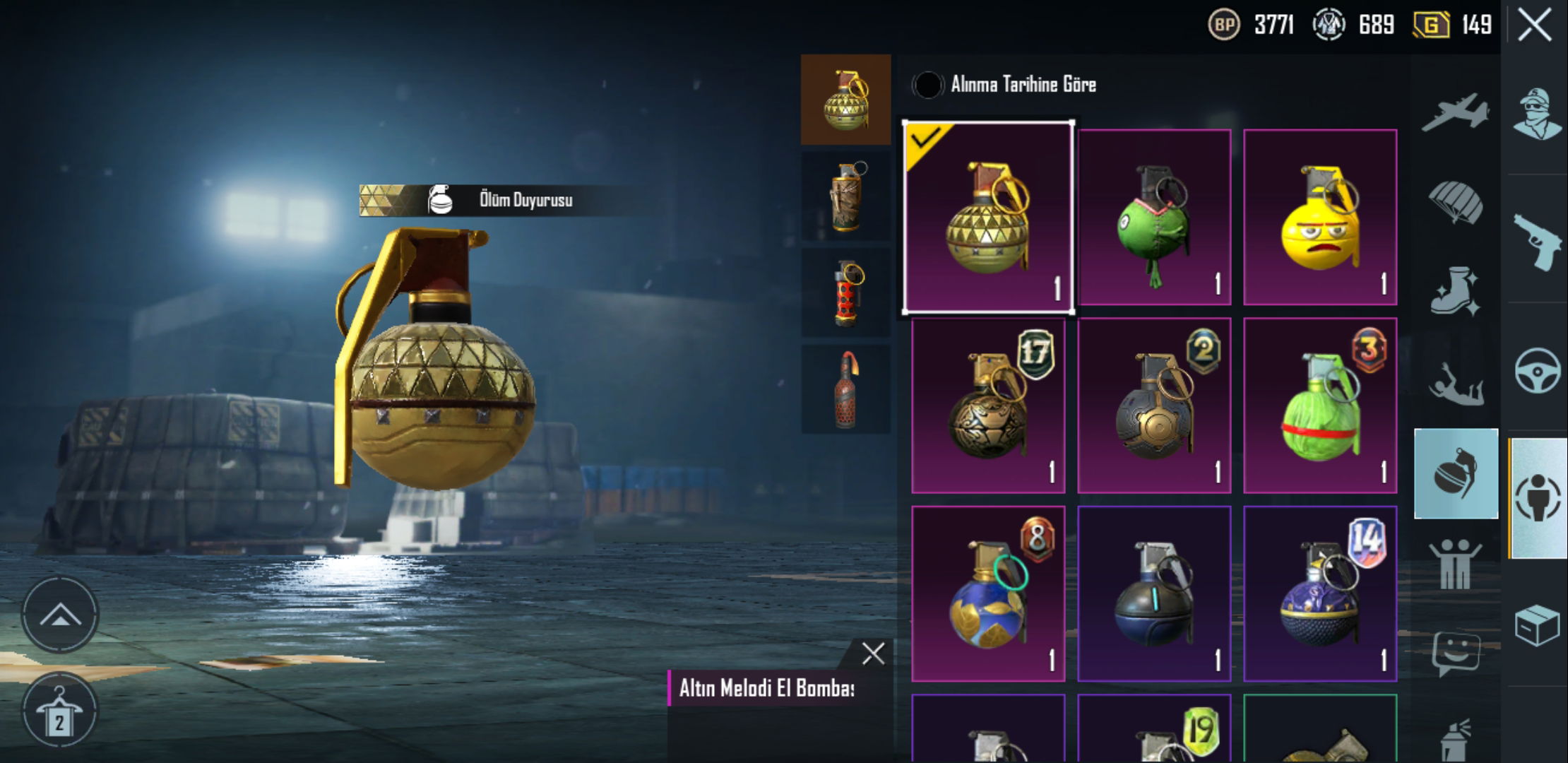1568x763 pixels.
Task: Open the outfit preset hanger button
Action: tap(60, 710)
